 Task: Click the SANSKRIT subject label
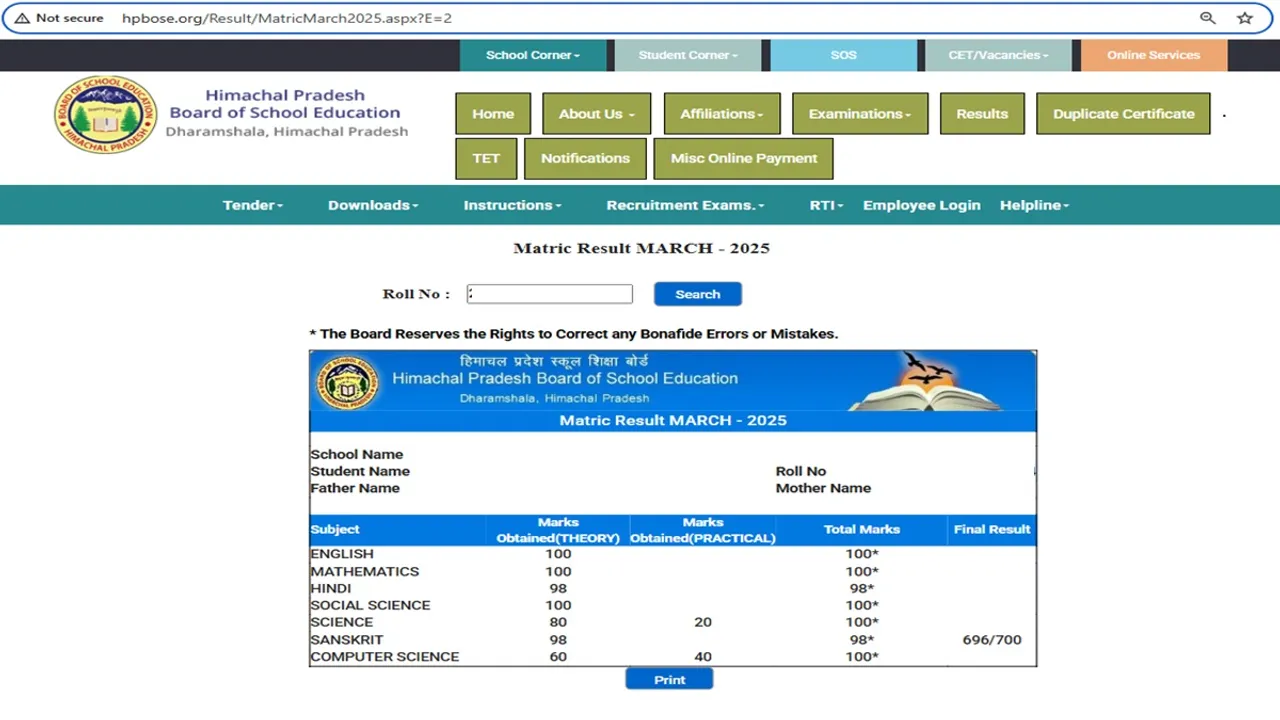[x=347, y=639]
